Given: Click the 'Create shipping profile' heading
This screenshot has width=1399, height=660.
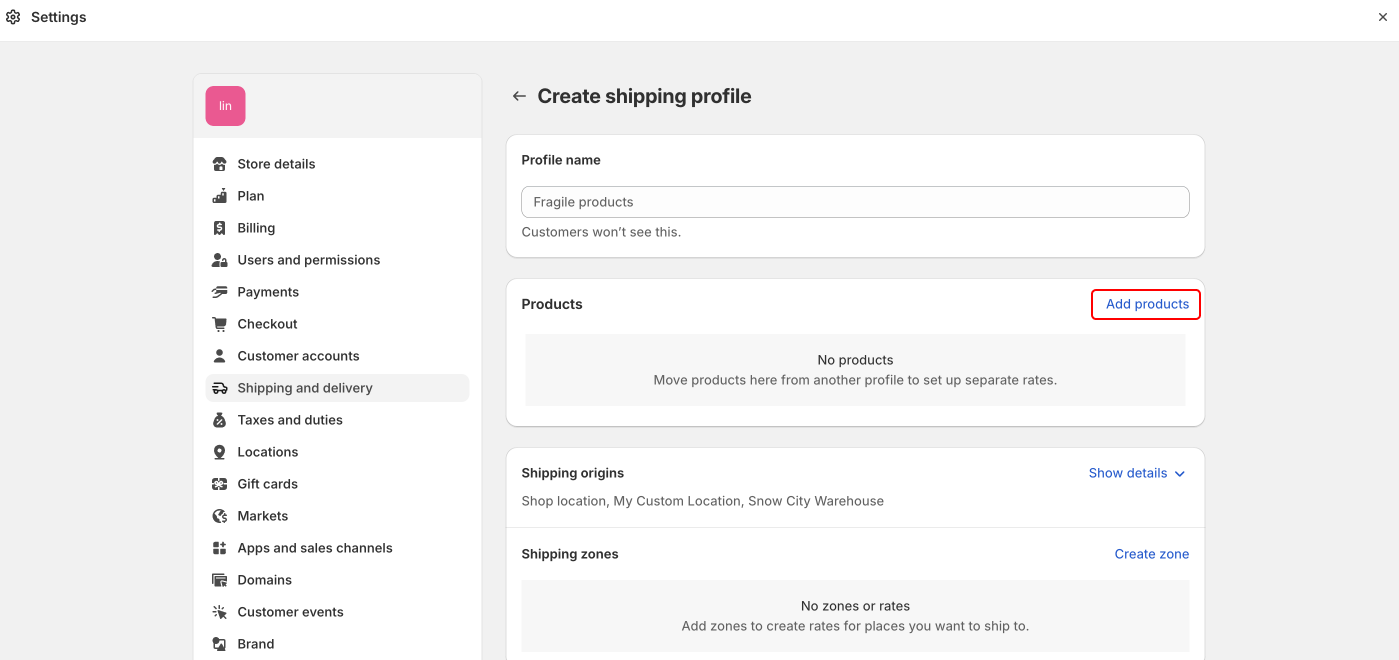Looking at the screenshot, I should [644, 96].
